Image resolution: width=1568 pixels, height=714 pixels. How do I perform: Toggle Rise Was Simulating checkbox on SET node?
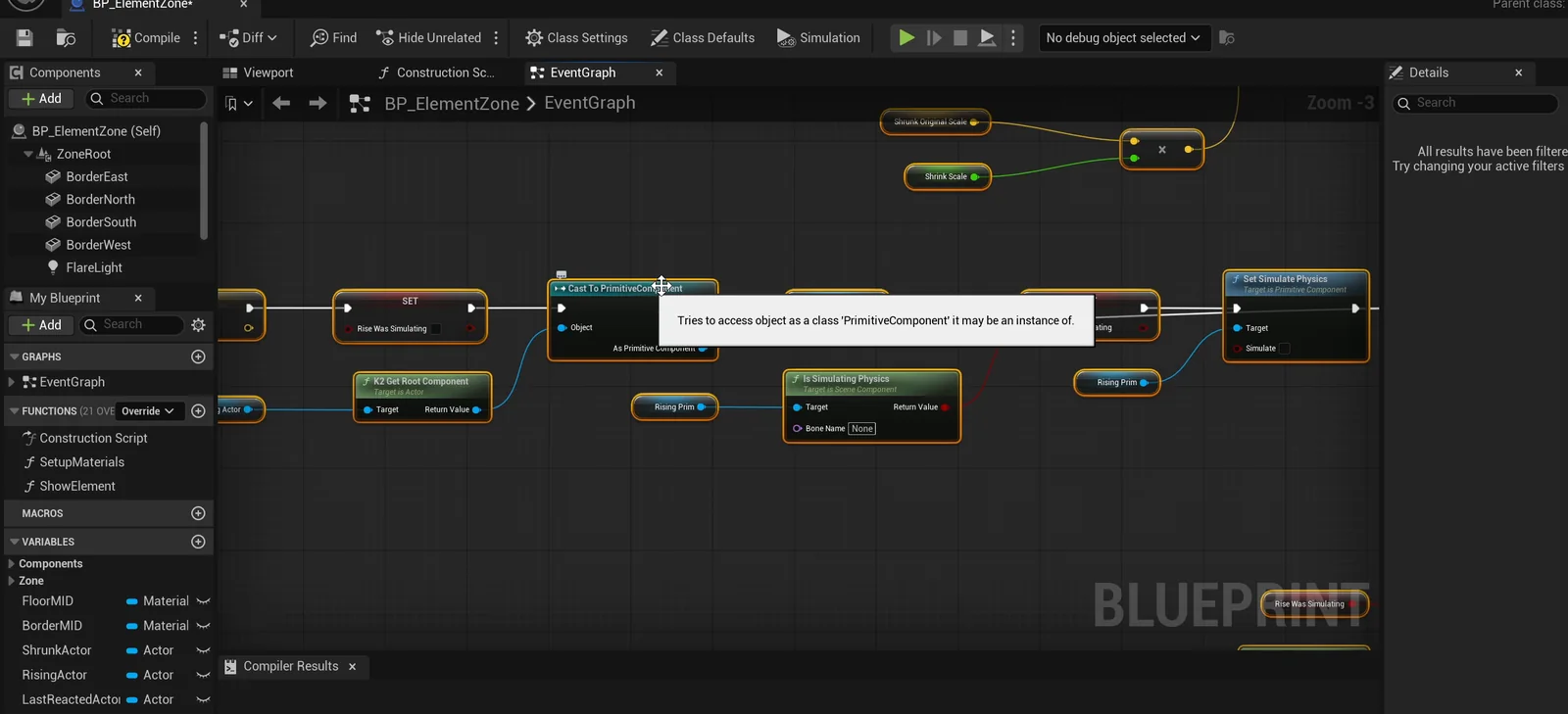point(436,329)
